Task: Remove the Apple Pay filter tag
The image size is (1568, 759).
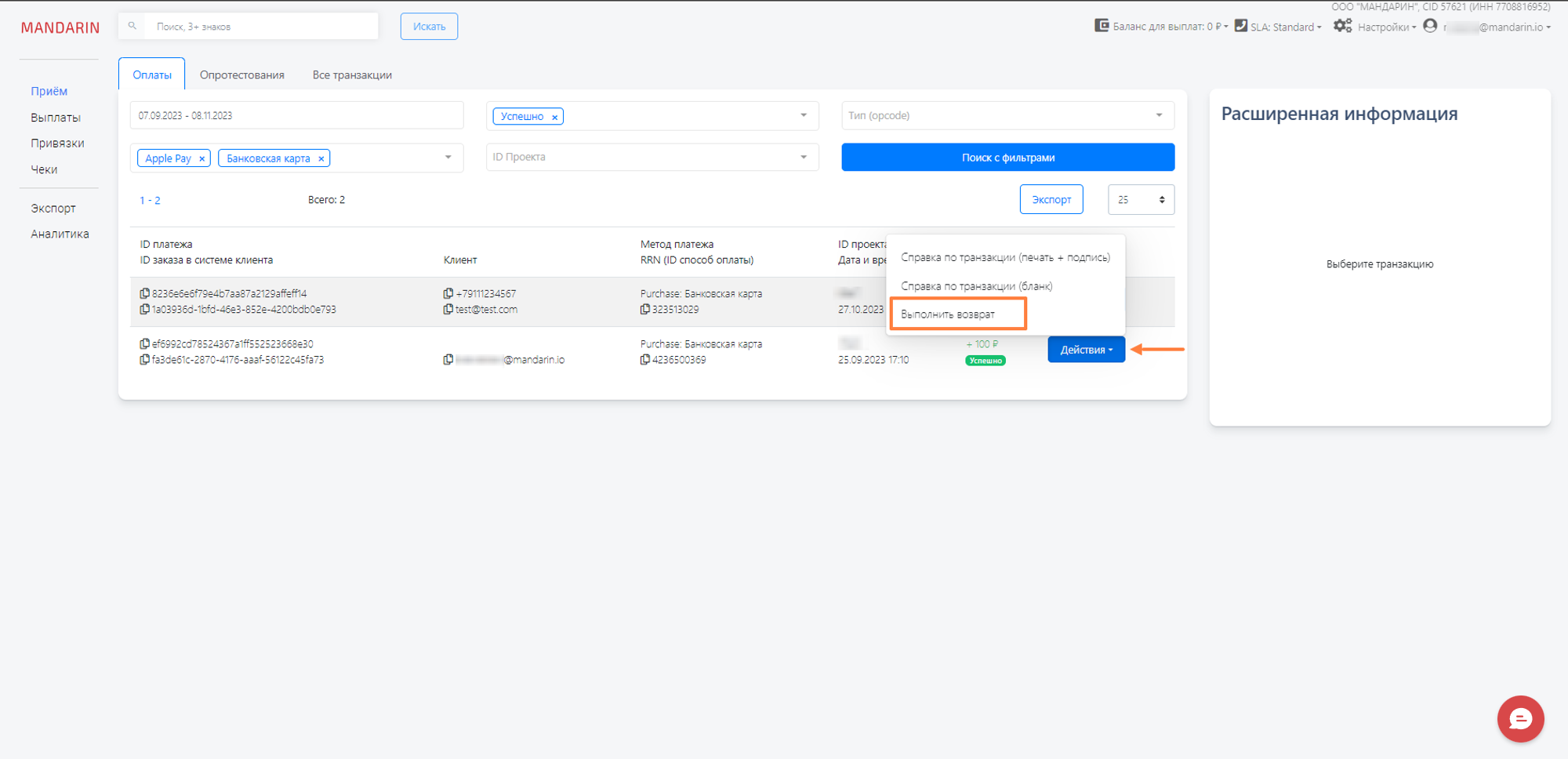Action: 202,159
